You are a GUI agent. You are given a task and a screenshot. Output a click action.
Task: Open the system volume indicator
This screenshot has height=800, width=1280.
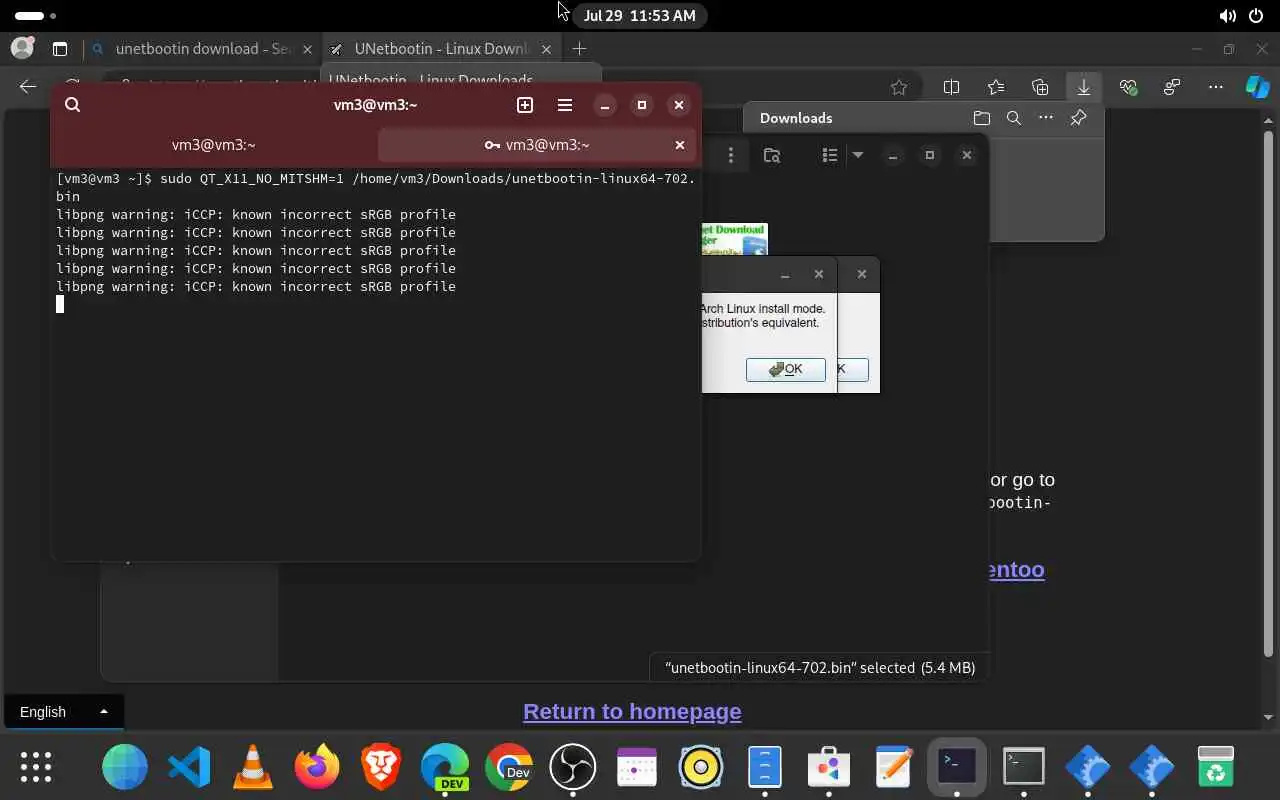click(x=1227, y=16)
